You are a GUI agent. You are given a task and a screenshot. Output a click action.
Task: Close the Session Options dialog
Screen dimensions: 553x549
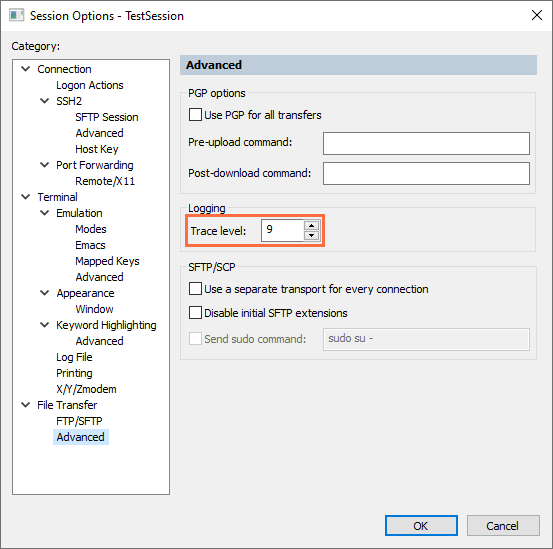[x=537, y=15]
